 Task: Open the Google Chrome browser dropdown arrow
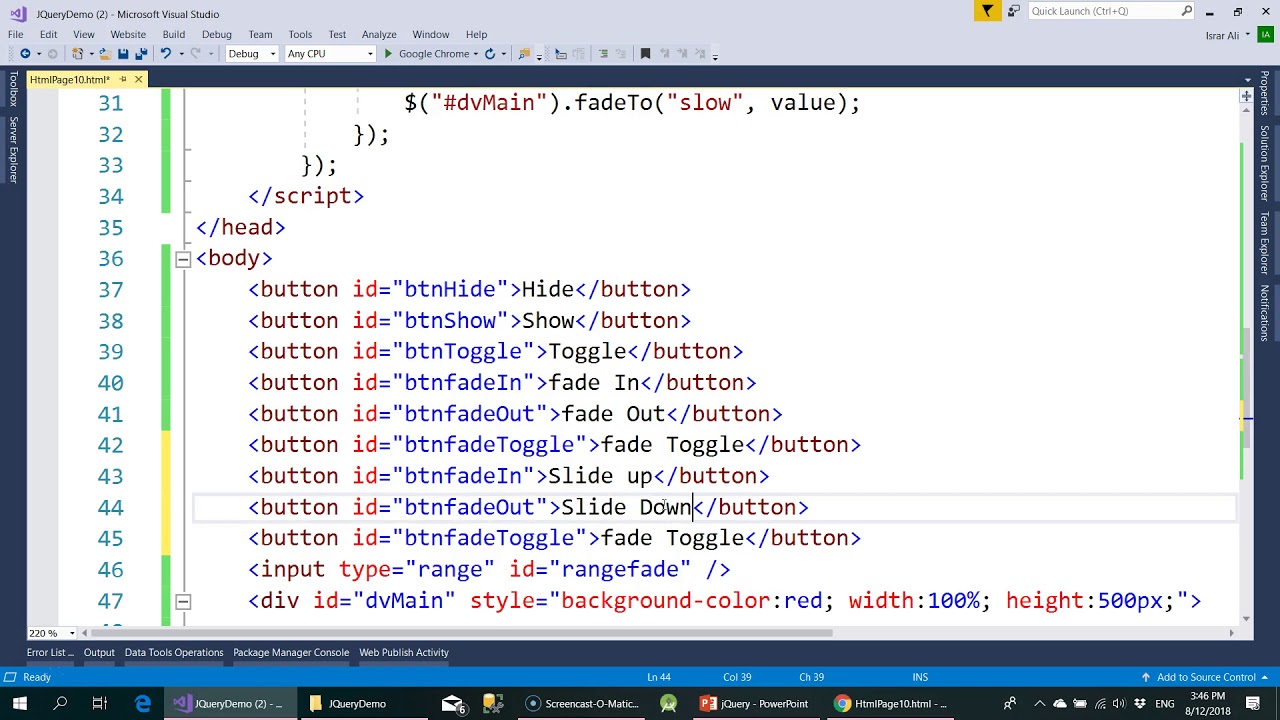476,54
